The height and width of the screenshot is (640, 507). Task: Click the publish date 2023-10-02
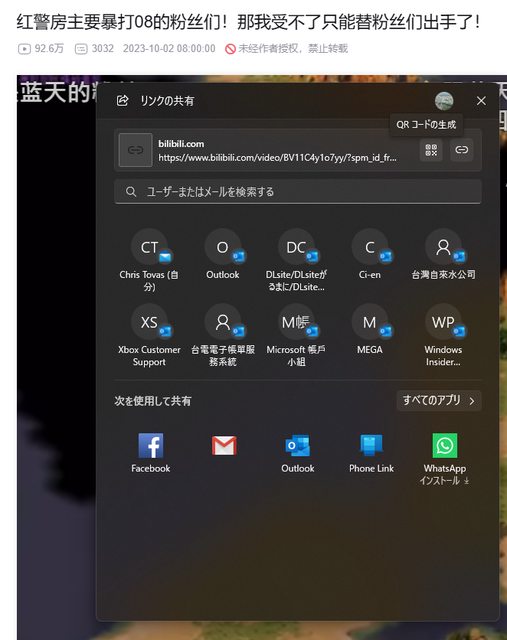point(169,49)
